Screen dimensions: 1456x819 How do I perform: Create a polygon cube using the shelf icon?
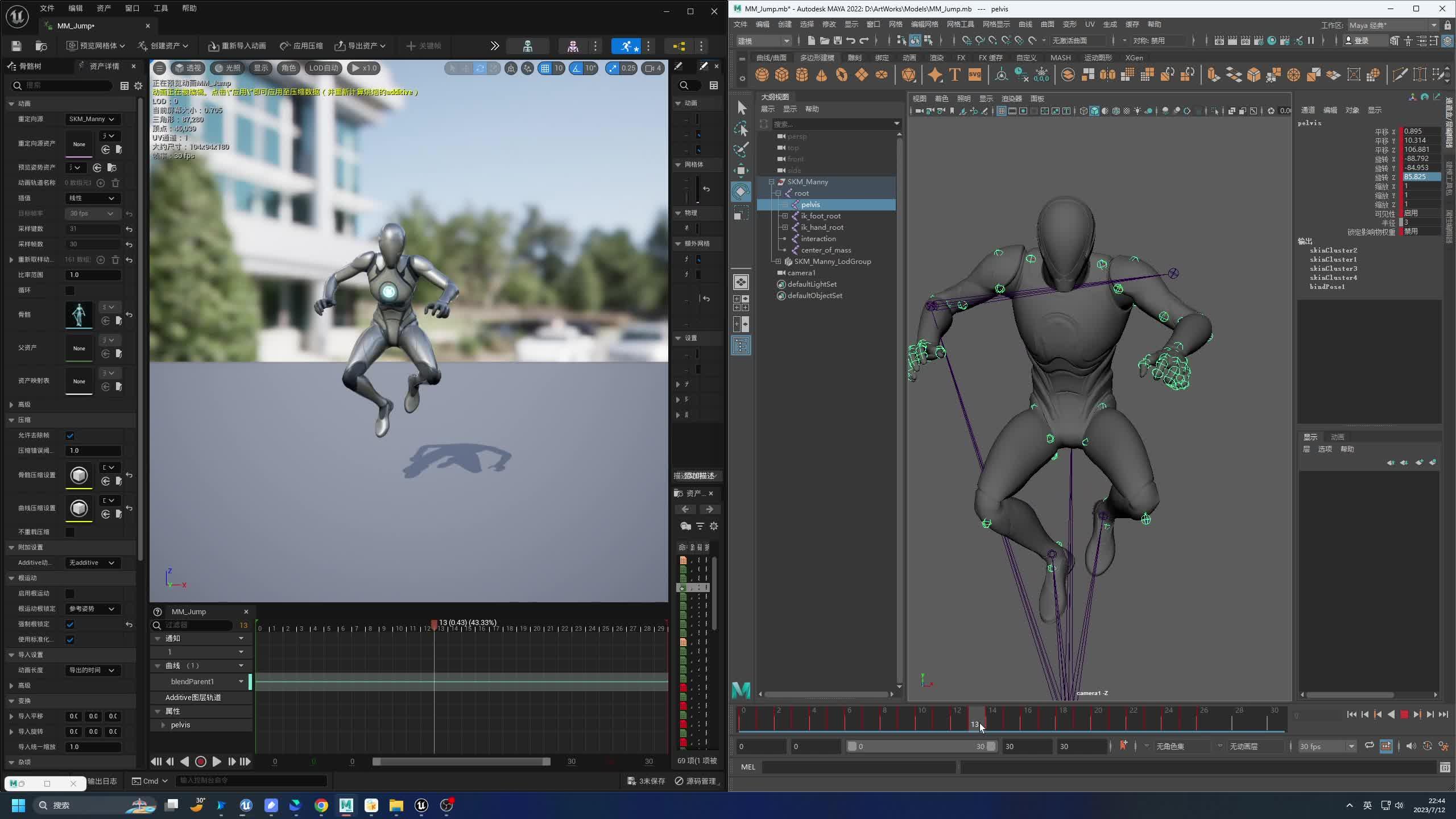click(x=783, y=75)
